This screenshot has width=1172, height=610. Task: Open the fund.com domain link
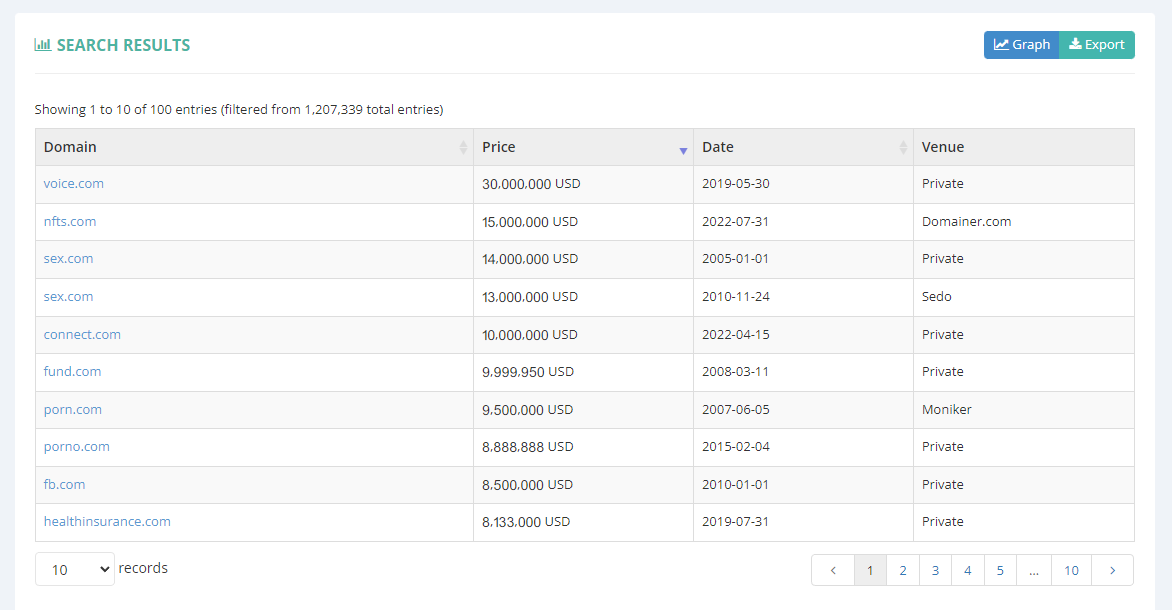coord(72,371)
